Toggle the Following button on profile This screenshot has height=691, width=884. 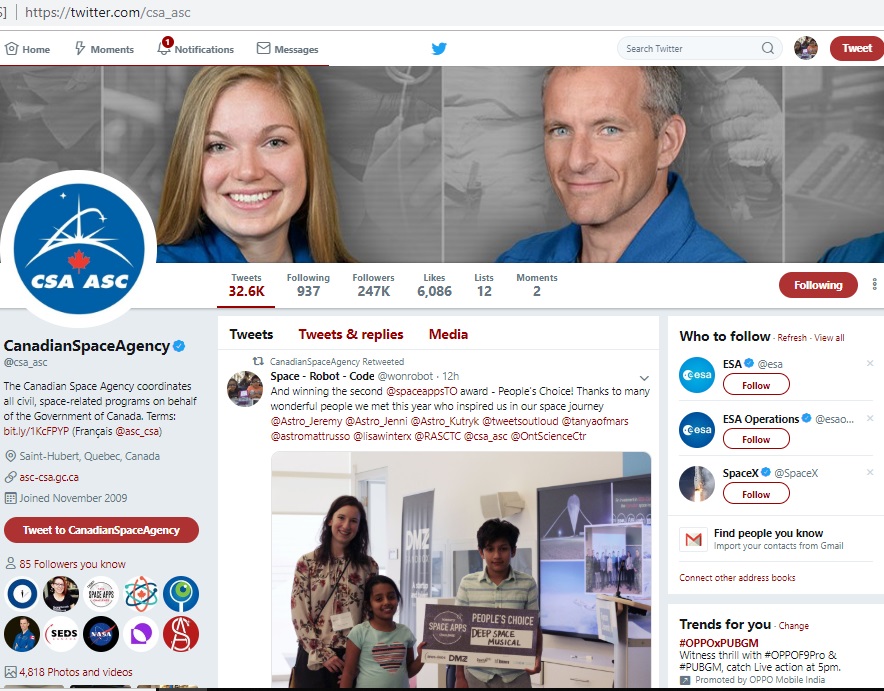[817, 285]
